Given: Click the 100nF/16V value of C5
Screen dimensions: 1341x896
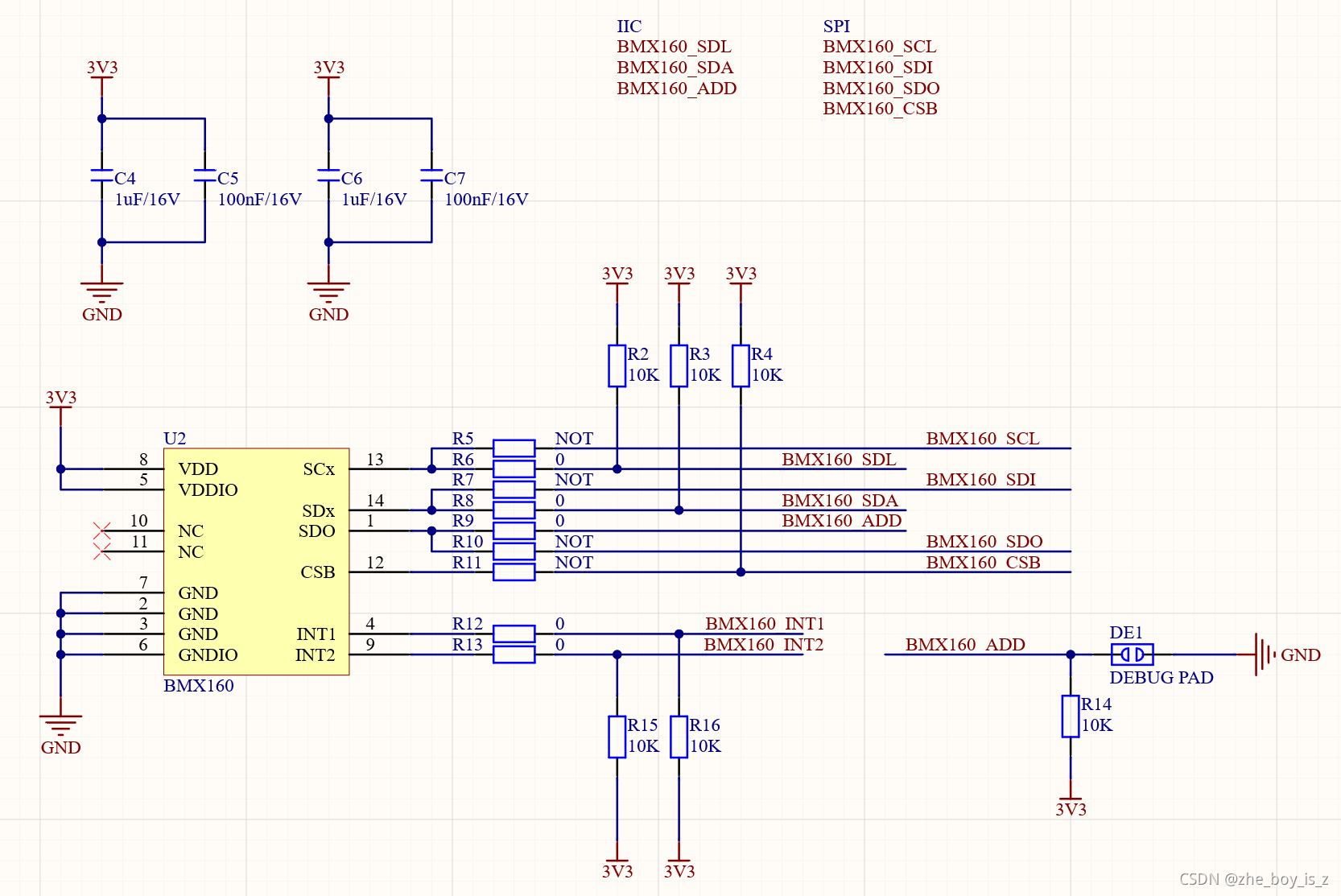Looking at the screenshot, I should coord(259,200).
